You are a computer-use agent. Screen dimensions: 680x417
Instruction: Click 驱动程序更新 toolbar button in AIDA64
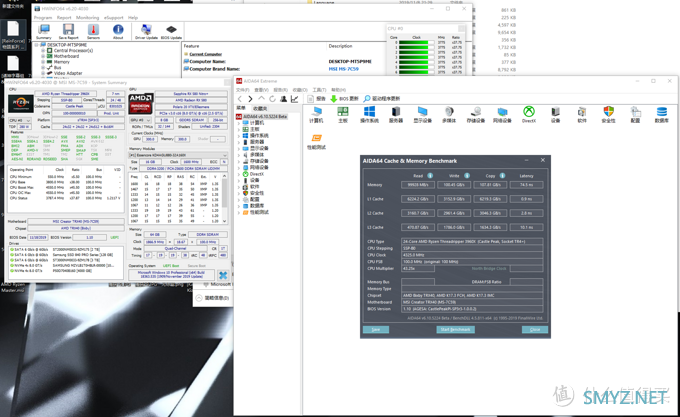(x=382, y=99)
